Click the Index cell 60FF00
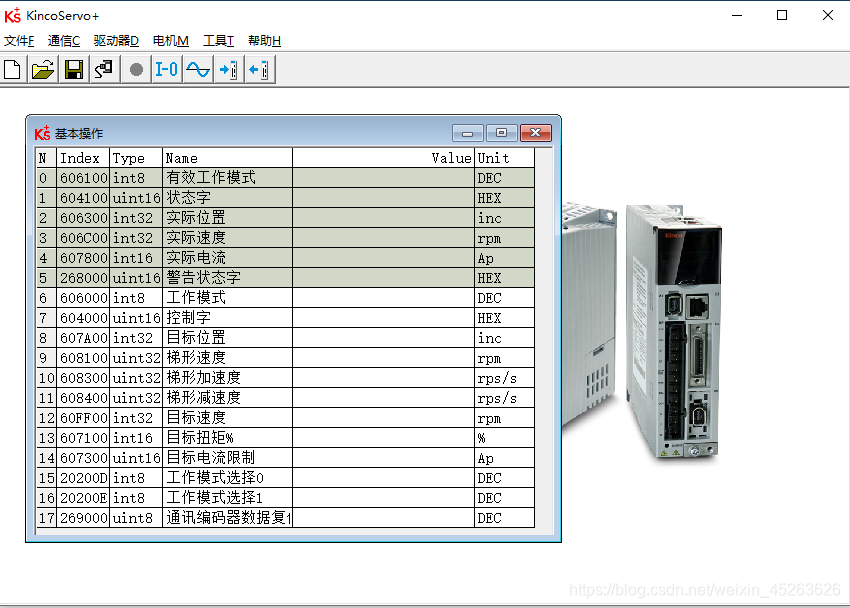The image size is (850, 608). click(83, 418)
